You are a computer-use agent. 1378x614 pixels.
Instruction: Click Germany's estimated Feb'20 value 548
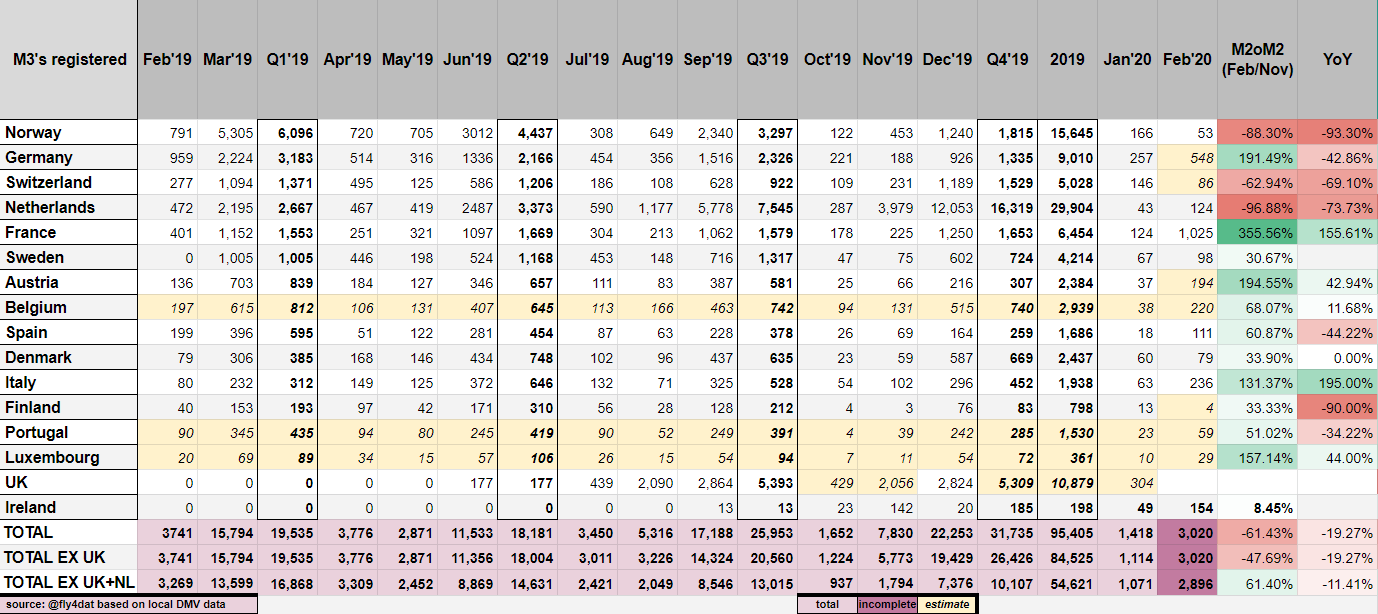pos(1188,157)
